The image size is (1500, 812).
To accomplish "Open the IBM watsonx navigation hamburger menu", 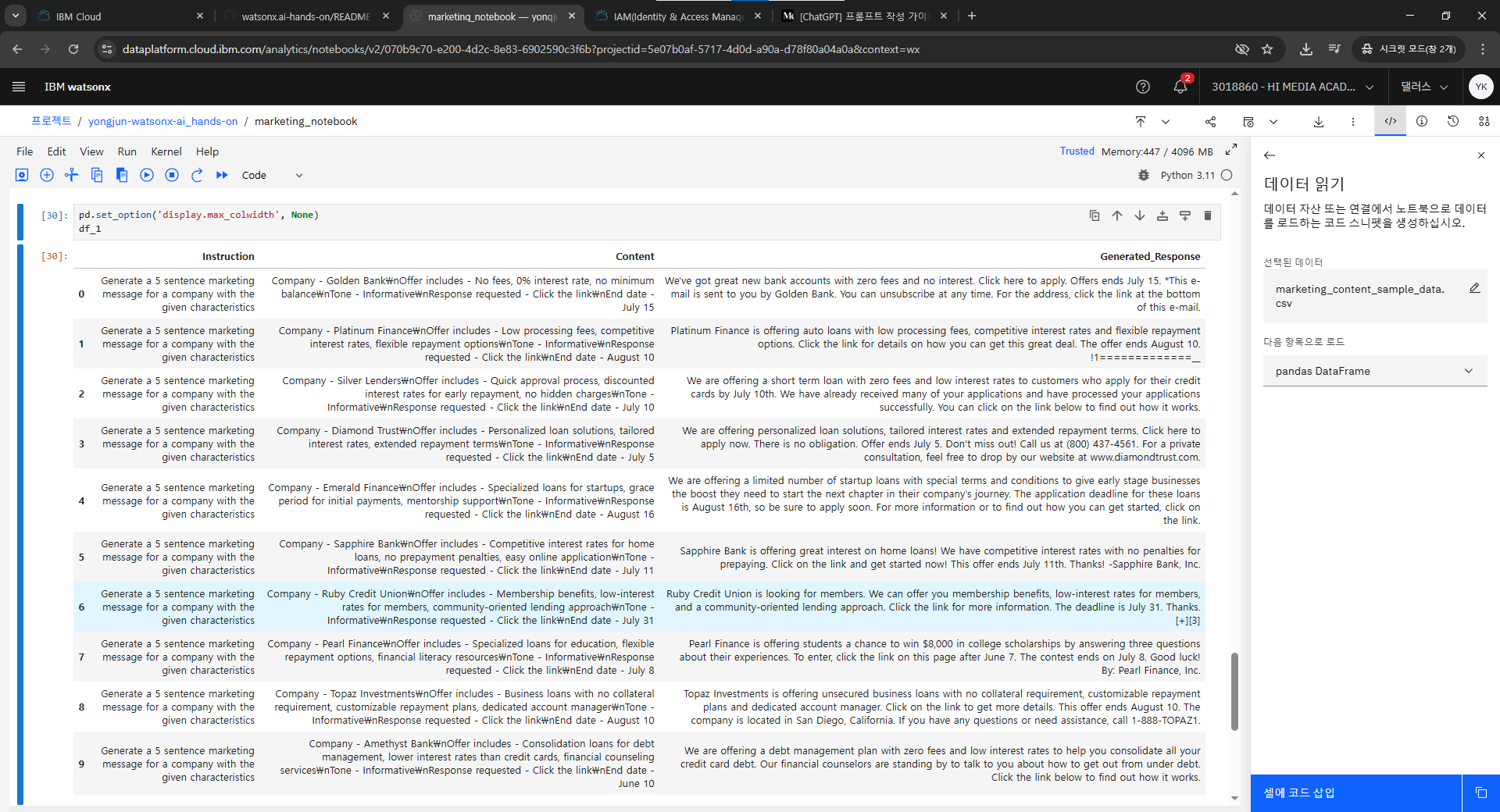I will 19,87.
